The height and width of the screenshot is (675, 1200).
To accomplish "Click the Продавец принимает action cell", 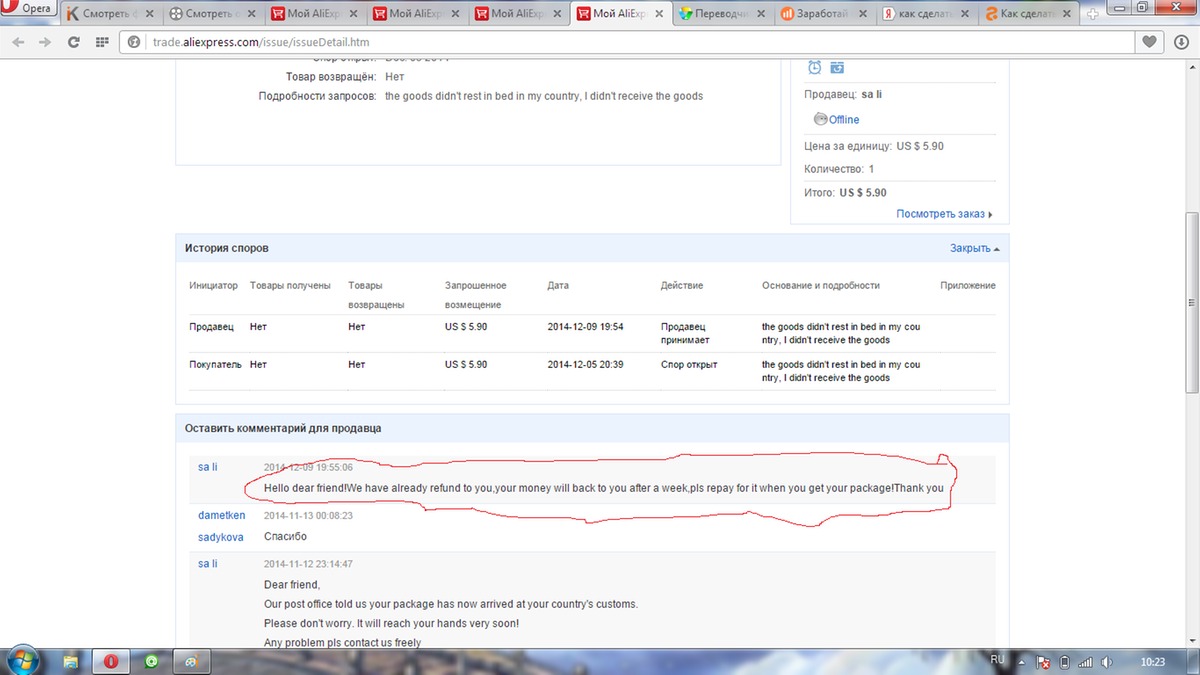I will pos(685,334).
